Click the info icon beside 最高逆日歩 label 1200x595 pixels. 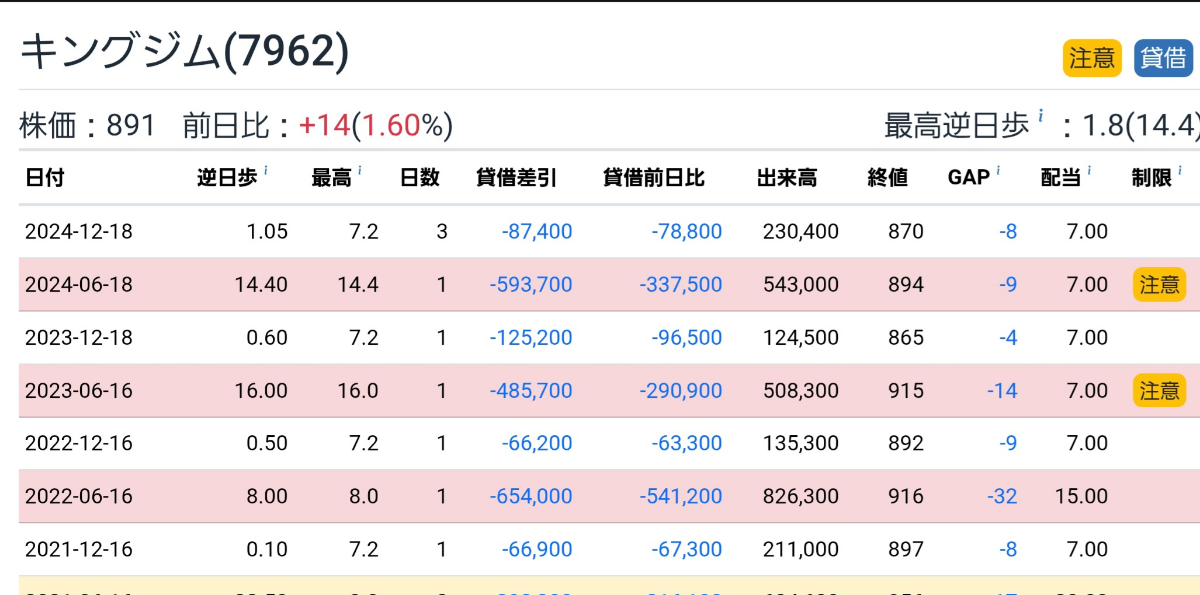1041,116
